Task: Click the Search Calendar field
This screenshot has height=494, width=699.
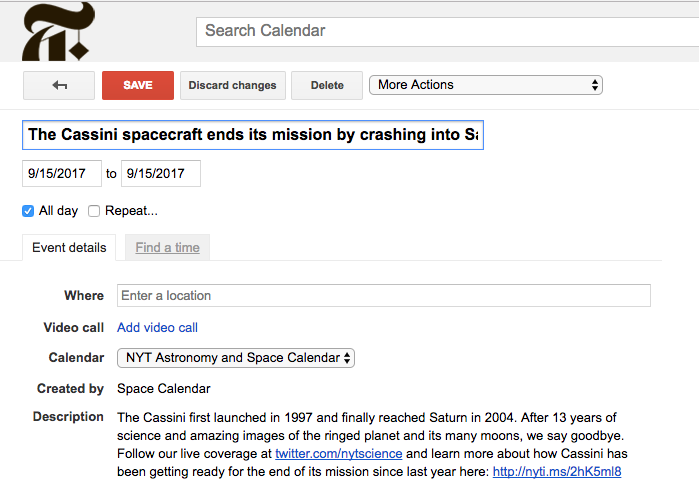Action: [x=447, y=31]
